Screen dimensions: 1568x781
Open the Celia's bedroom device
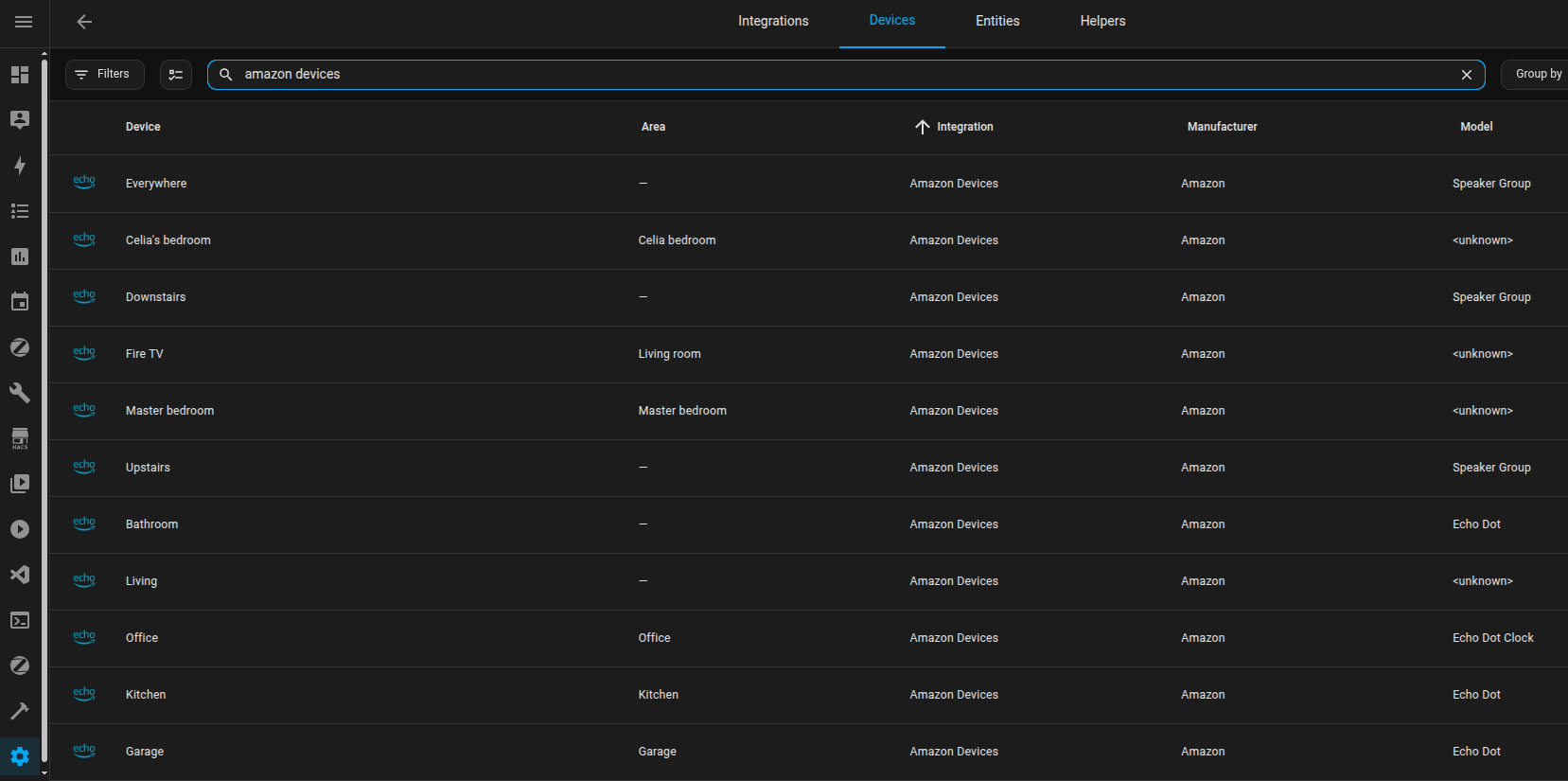coord(168,240)
